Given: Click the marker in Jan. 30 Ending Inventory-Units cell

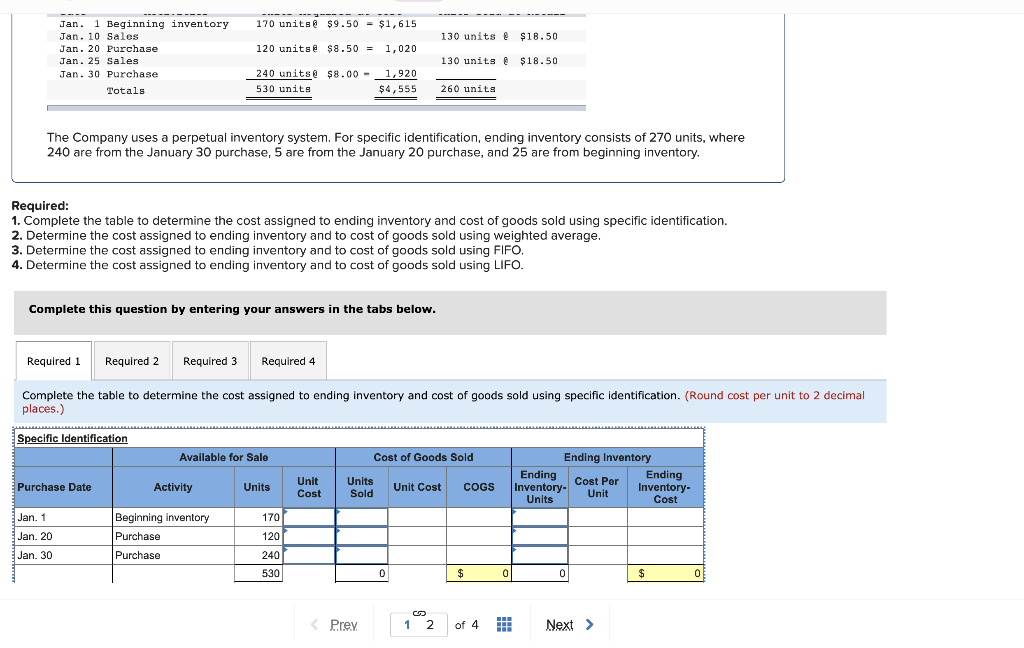Looking at the screenshot, I should 514,551.
